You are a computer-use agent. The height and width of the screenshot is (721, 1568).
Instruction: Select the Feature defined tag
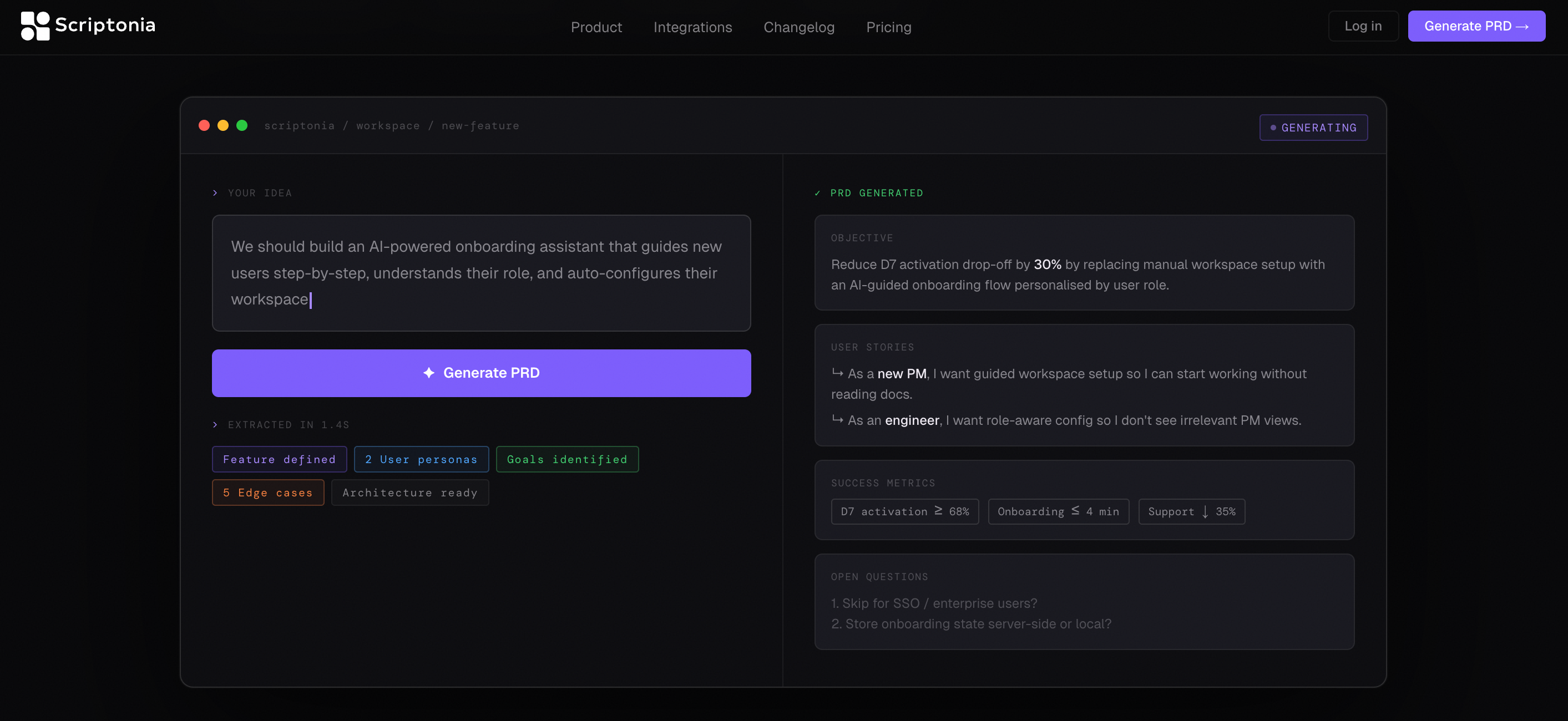coord(279,459)
